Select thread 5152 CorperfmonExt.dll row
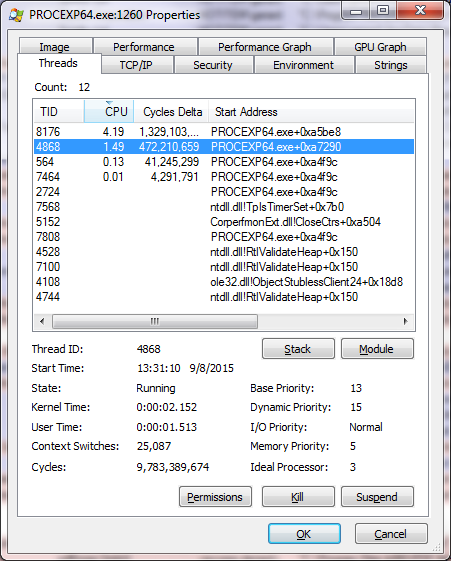Screen dimensions: 451x561 tap(224, 222)
